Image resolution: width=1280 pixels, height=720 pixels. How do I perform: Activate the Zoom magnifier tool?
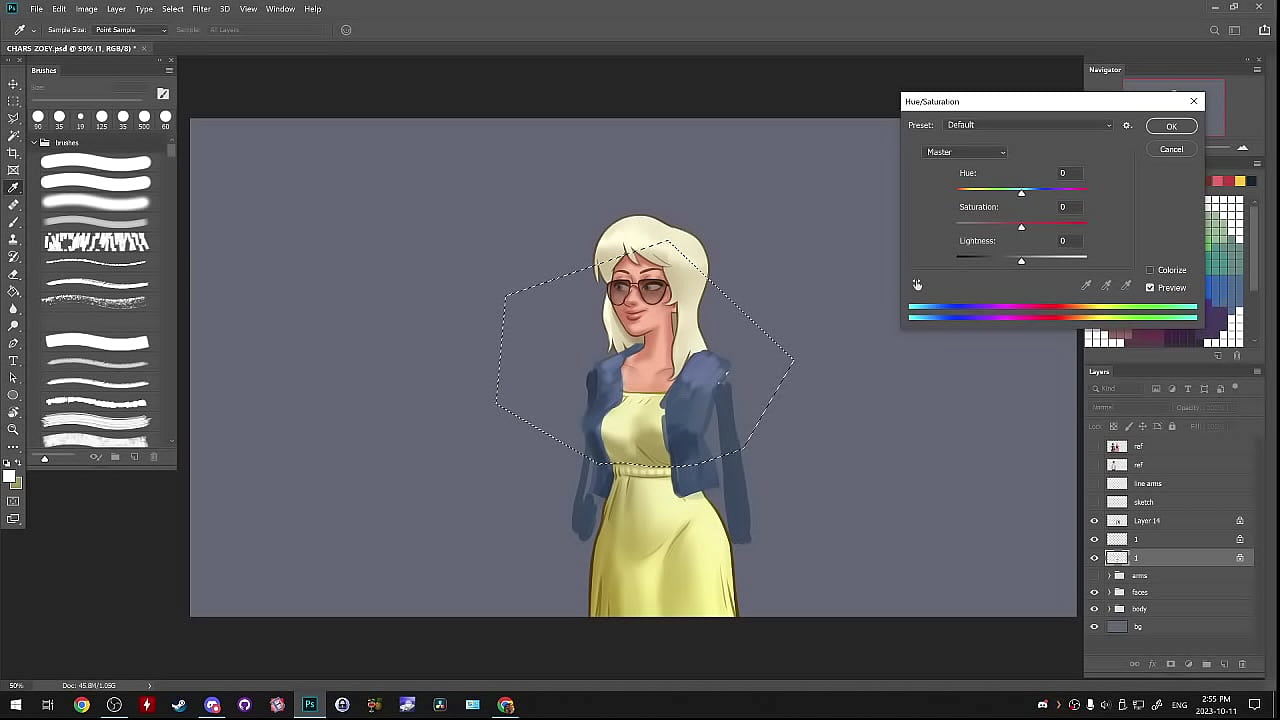coord(13,429)
